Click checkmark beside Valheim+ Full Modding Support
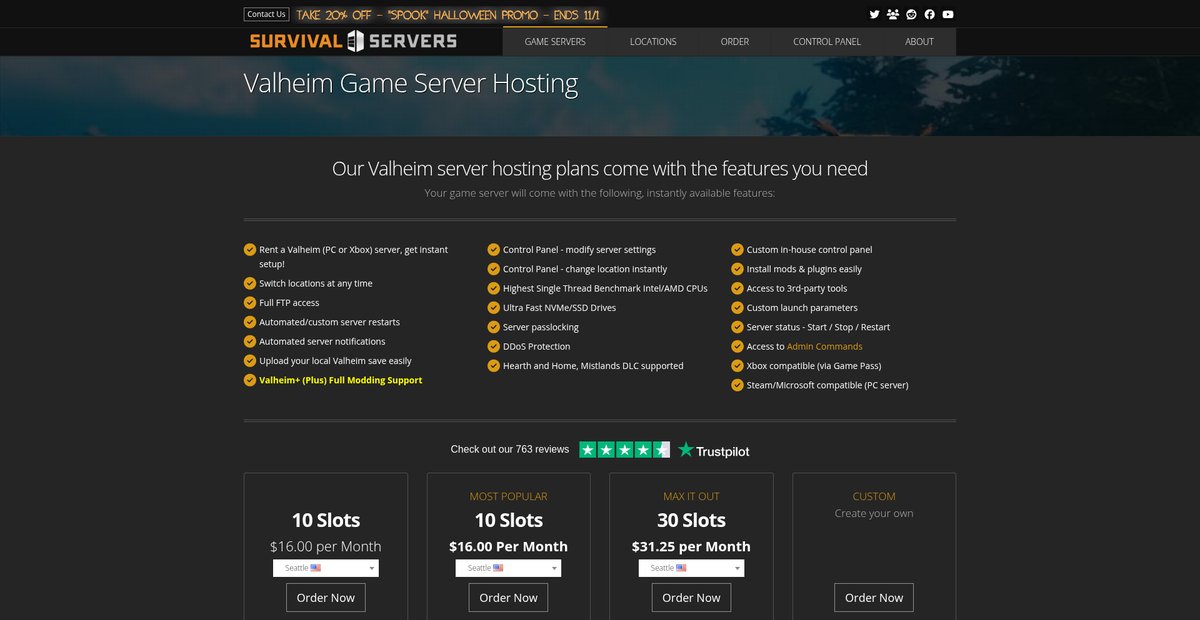Image resolution: width=1200 pixels, height=620 pixels. pos(250,380)
